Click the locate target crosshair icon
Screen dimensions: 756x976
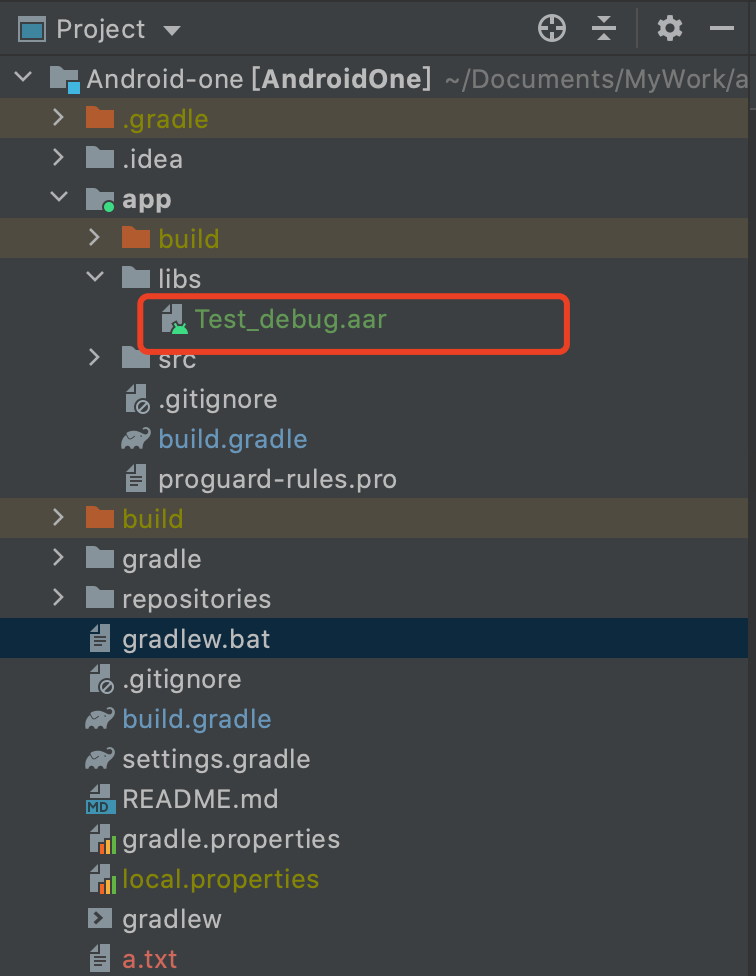tap(552, 29)
